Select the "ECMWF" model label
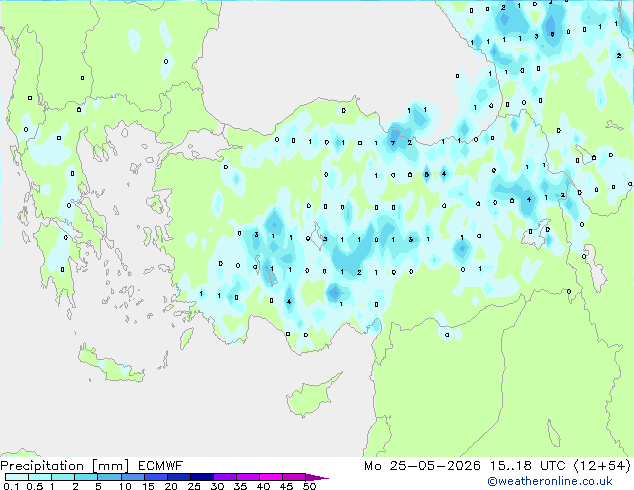 tap(161, 466)
